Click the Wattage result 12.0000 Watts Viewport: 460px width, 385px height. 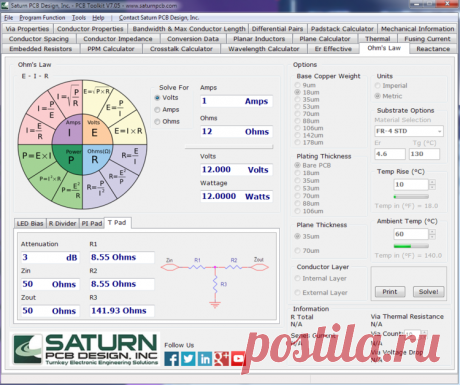(x=237, y=196)
